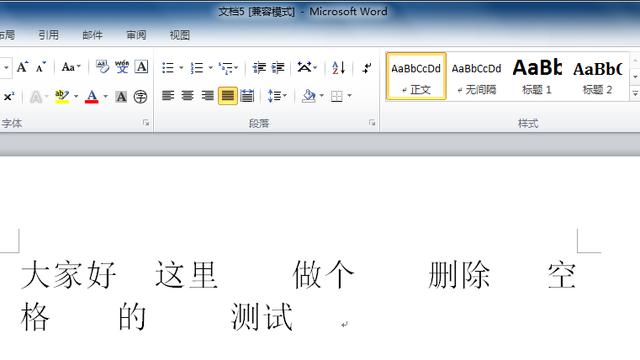
Task: Click the word 做个 in document
Action: (x=323, y=275)
